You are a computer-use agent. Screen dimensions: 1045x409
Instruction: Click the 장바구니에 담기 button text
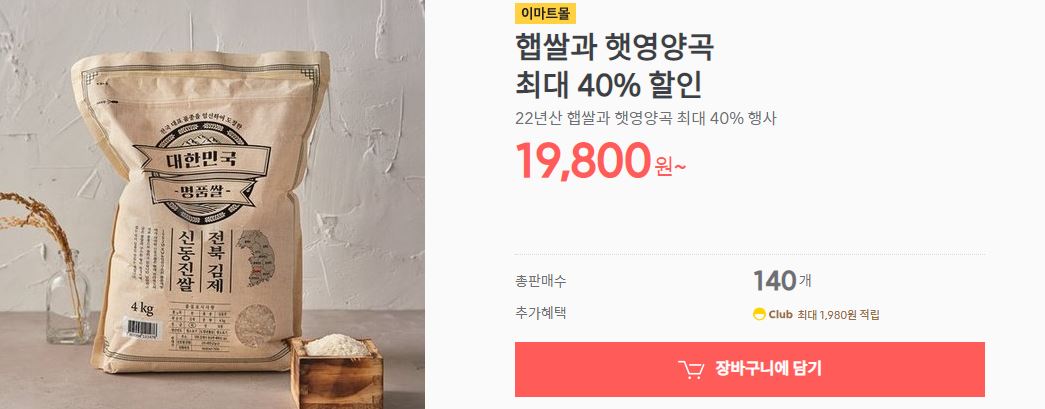pyautogui.click(x=768, y=369)
